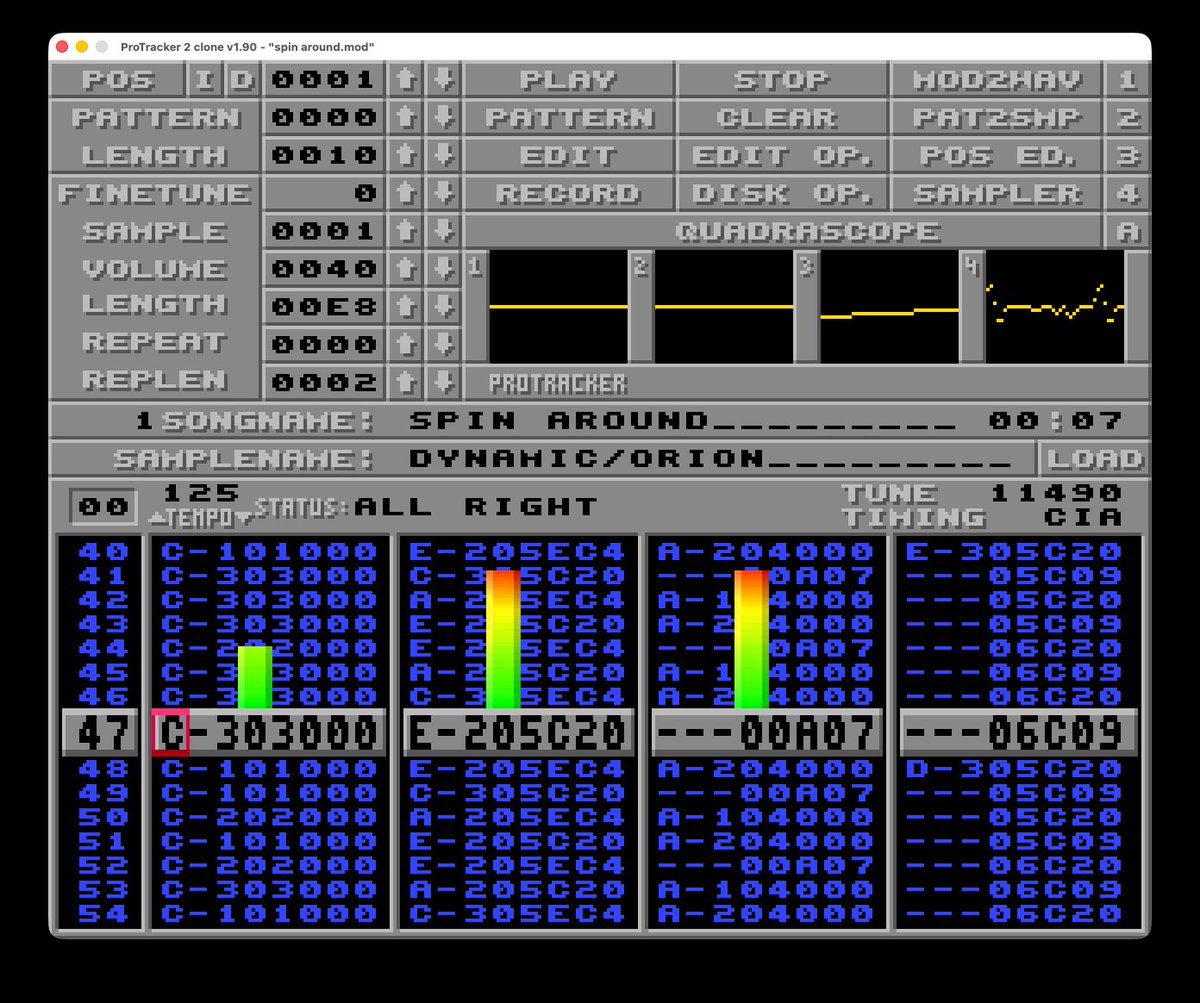The height and width of the screenshot is (1003, 1200).
Task: Click the QUADRASCOPE title bar
Action: pos(783,232)
